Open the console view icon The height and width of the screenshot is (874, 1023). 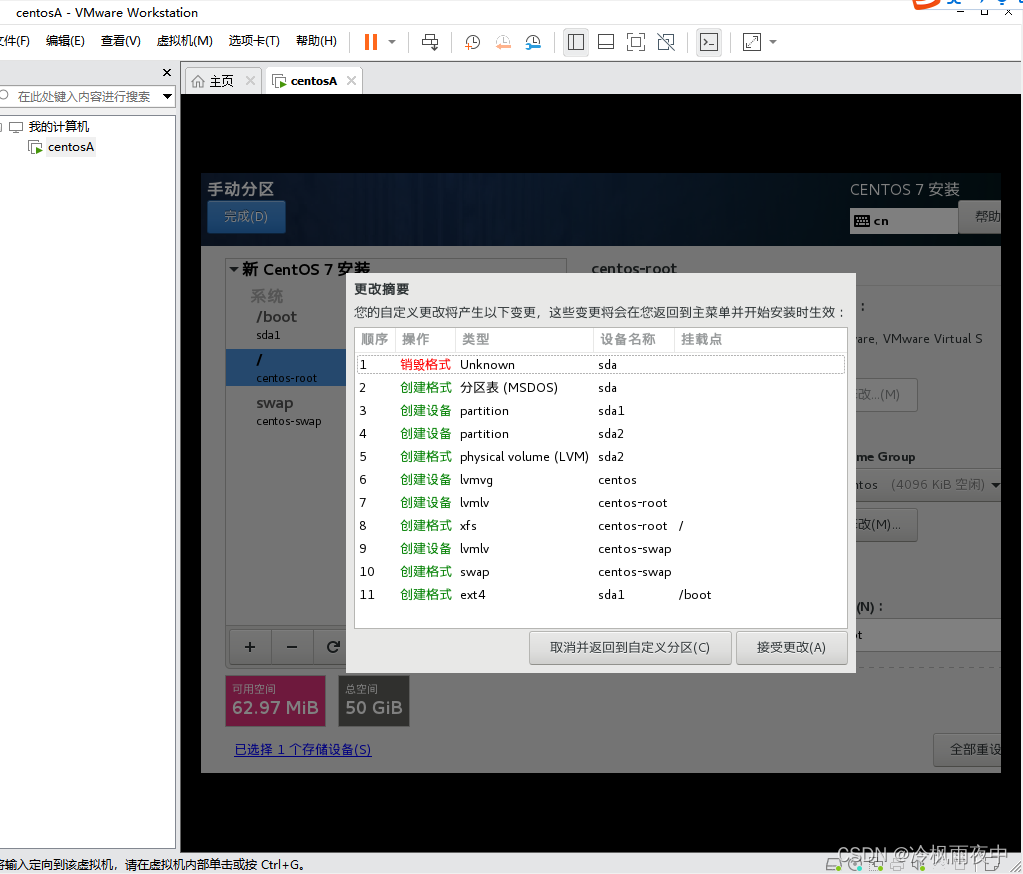click(709, 42)
